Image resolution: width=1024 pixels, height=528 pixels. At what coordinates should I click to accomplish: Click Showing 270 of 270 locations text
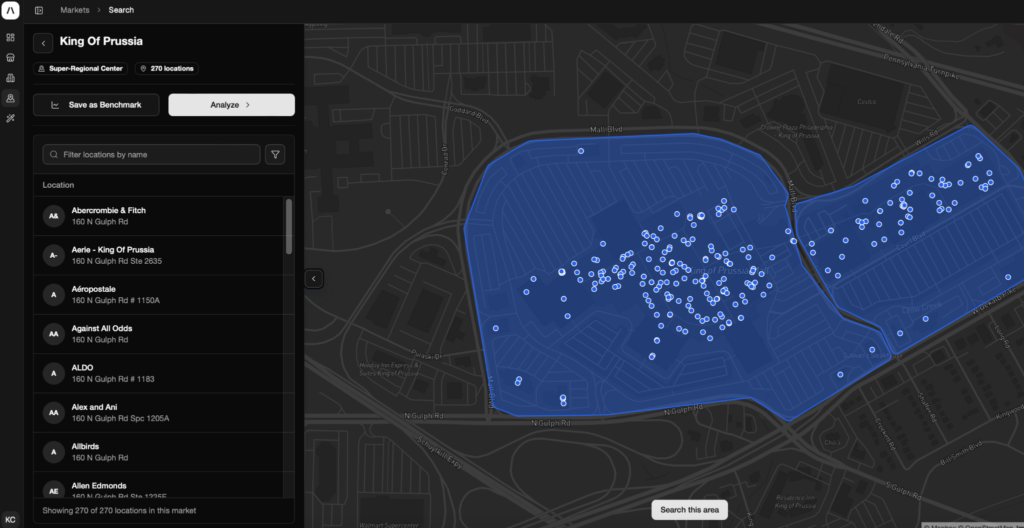tap(119, 510)
